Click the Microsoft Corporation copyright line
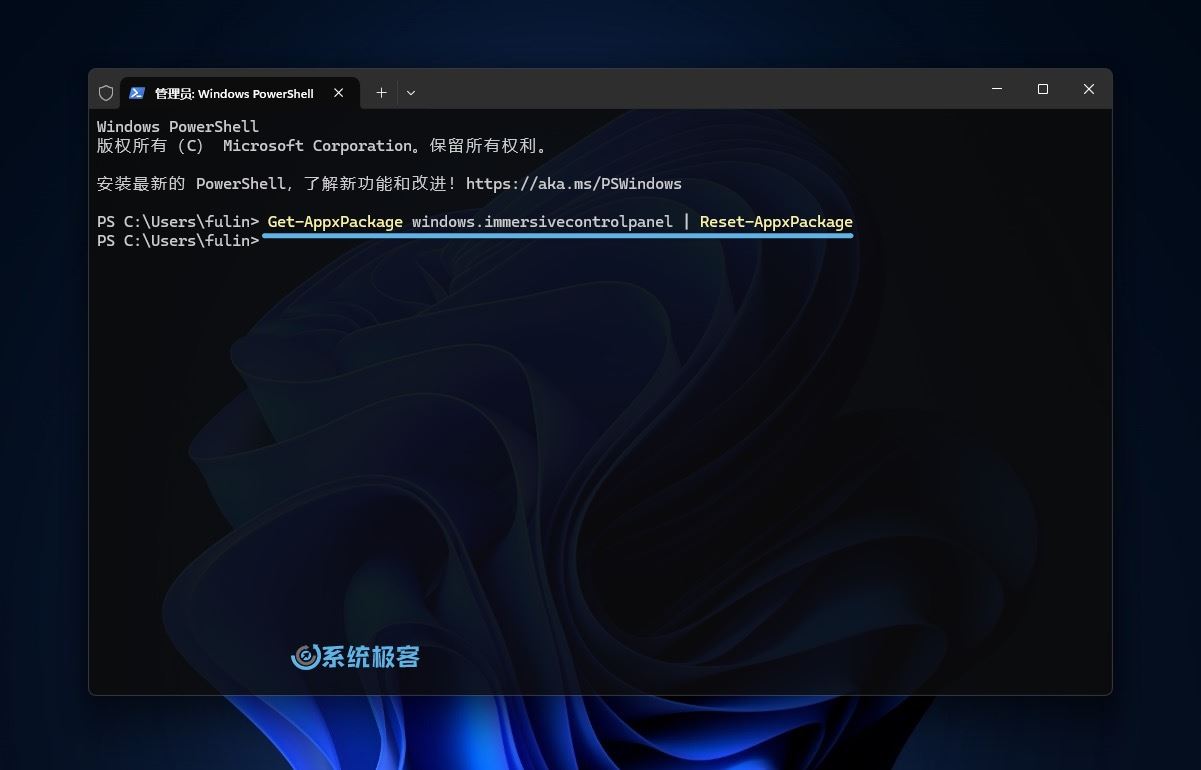 tap(322, 146)
